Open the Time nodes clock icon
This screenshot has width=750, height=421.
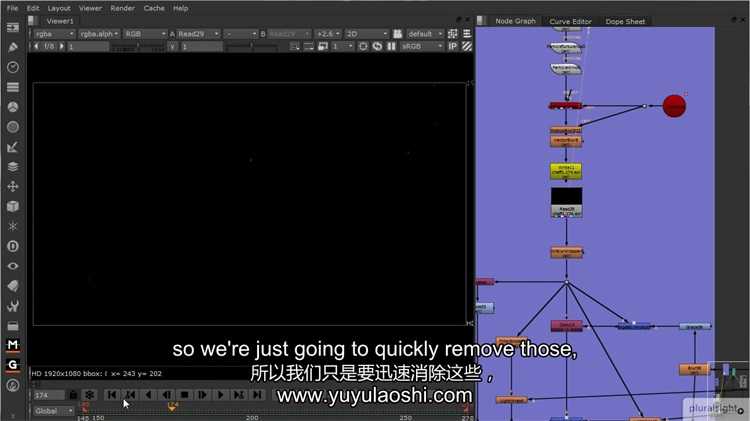point(13,67)
